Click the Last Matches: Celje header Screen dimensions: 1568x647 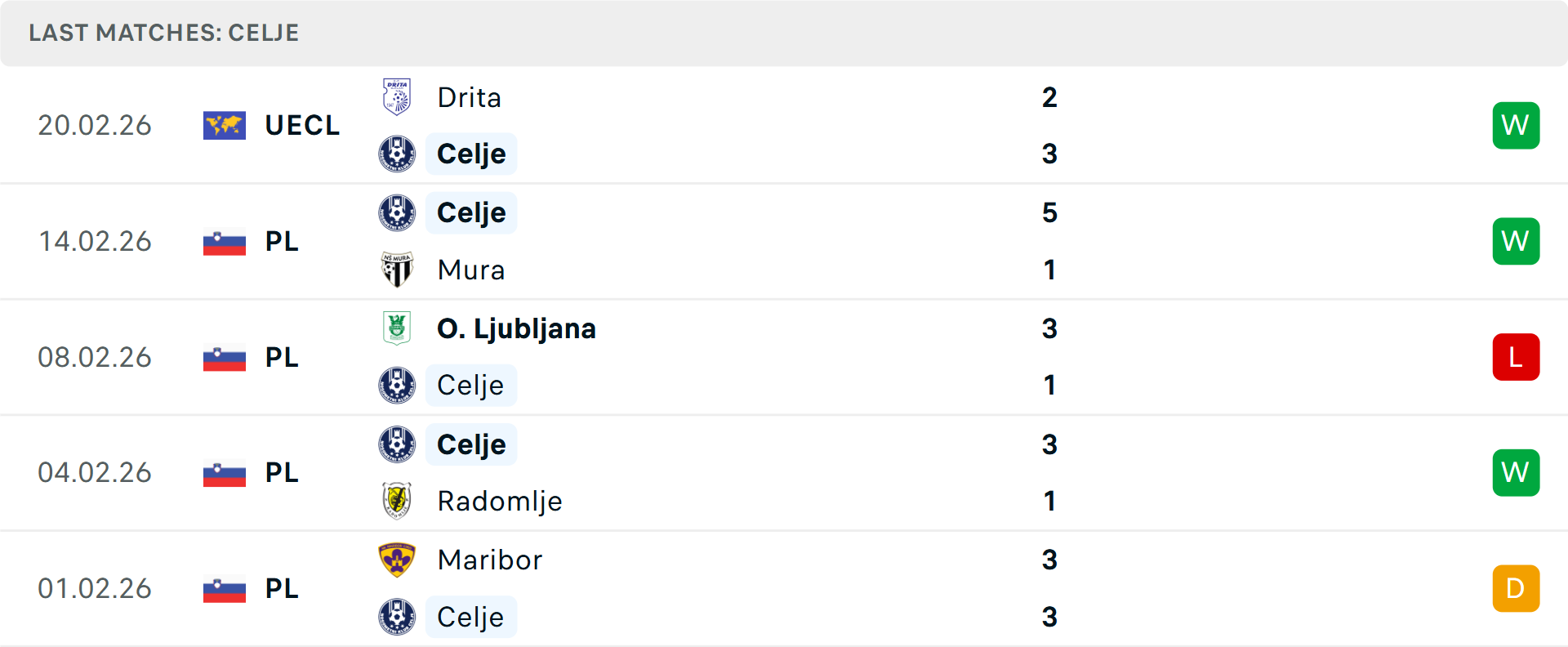[x=164, y=33]
